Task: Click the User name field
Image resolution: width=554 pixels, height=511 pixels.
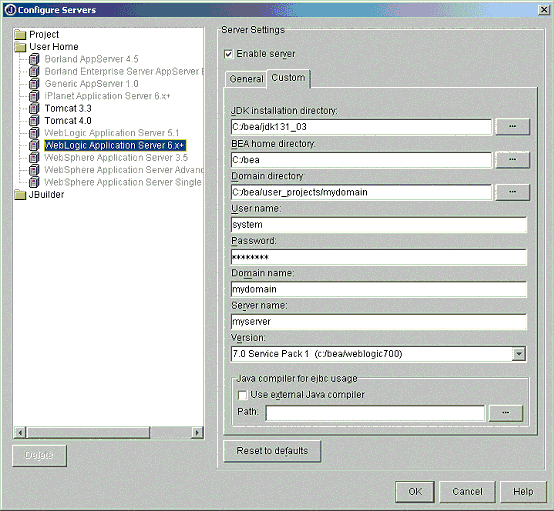Action: [x=379, y=225]
